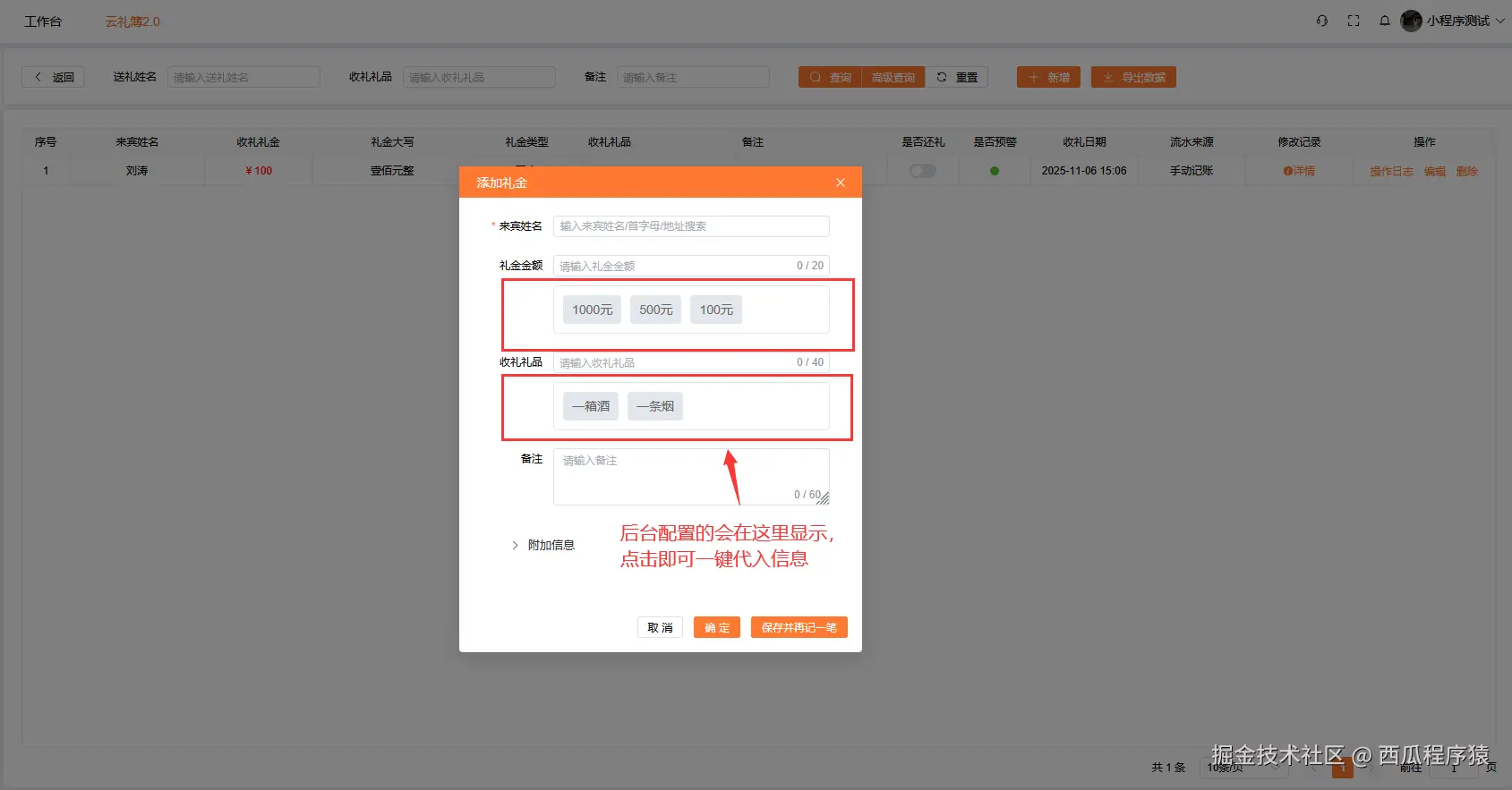
Task: Click the user avatar picture
Action: click(1411, 21)
